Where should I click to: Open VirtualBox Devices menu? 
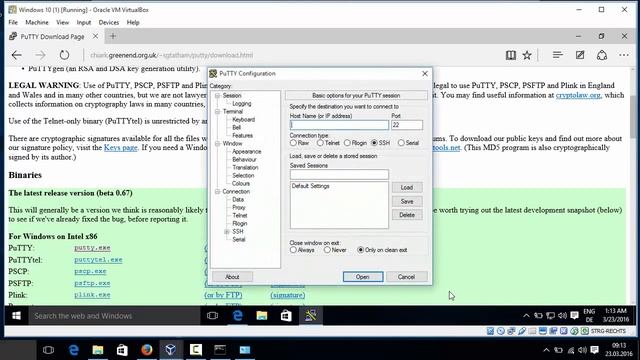click(x=109, y=22)
